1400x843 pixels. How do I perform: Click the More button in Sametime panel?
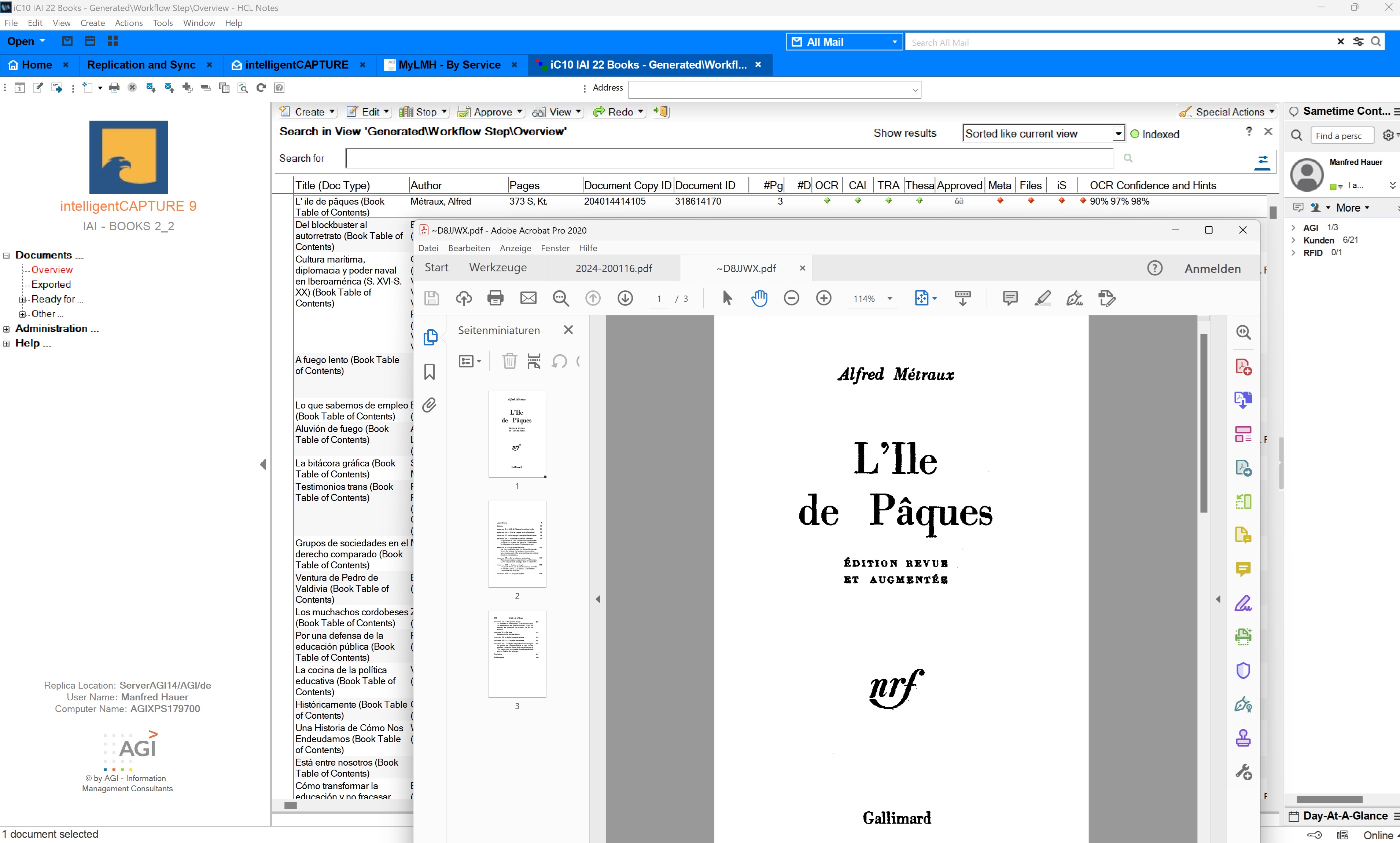click(x=1352, y=208)
